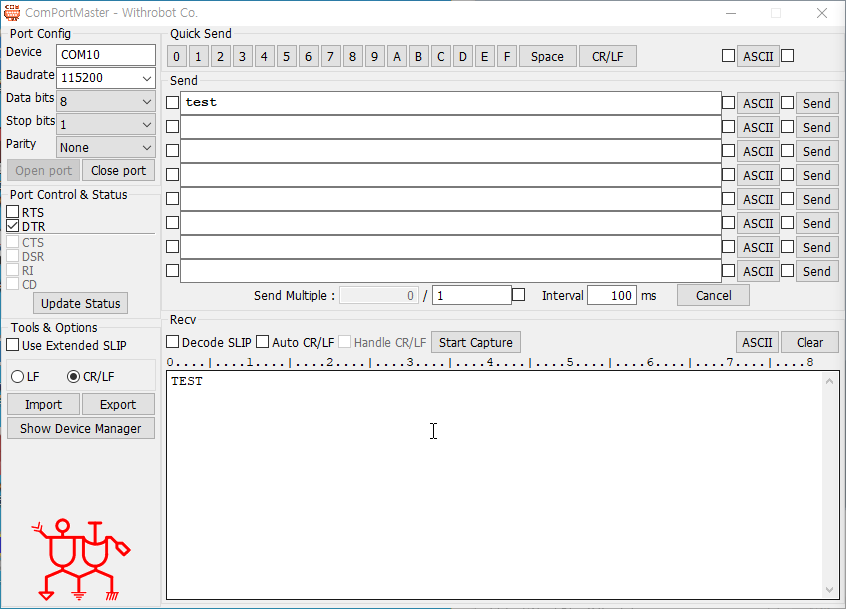
Task: Quick send hex digit 0
Action: pyautogui.click(x=176, y=57)
